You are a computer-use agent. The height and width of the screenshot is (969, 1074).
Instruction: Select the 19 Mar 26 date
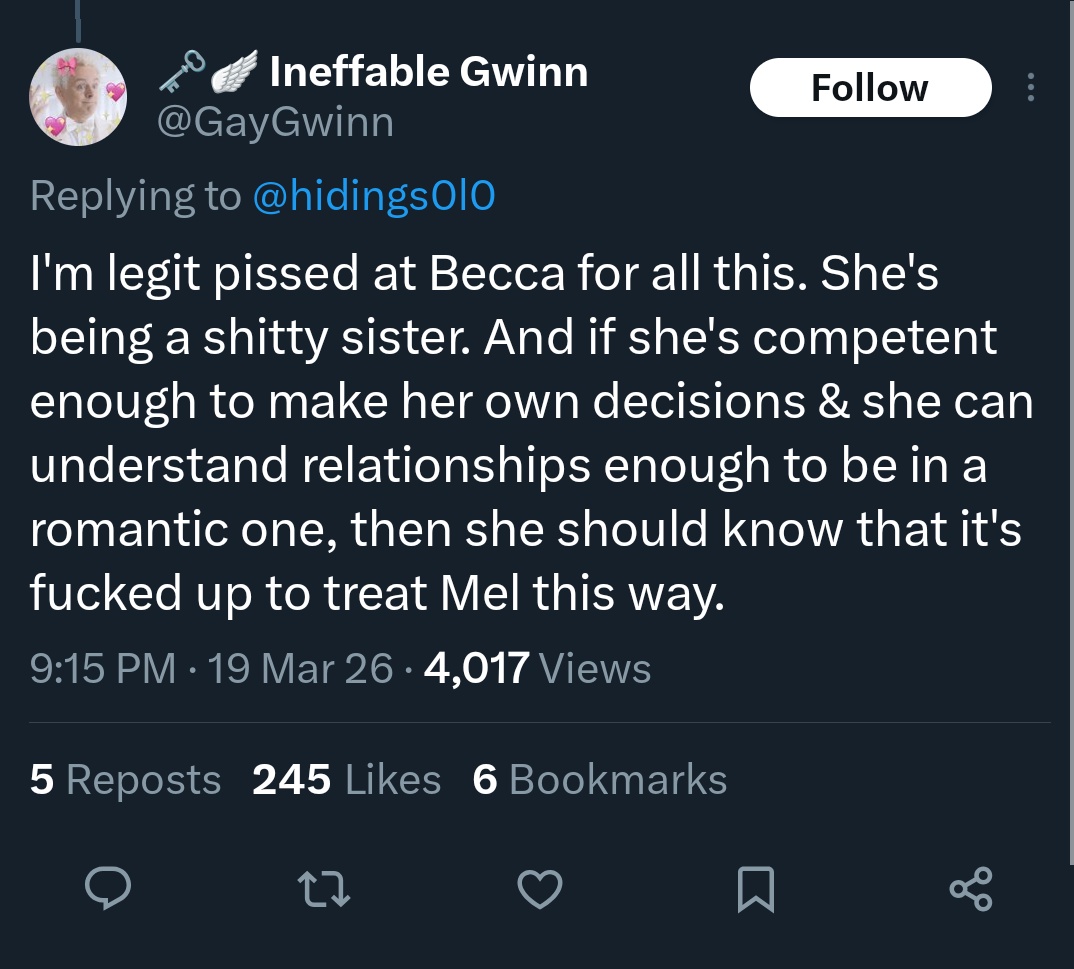click(302, 668)
